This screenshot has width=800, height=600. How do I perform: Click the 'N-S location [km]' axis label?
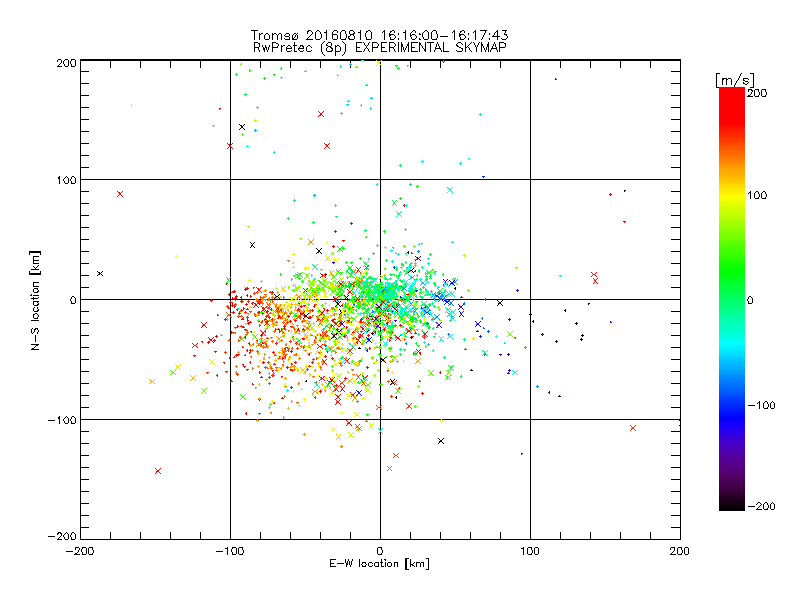(x=35, y=300)
